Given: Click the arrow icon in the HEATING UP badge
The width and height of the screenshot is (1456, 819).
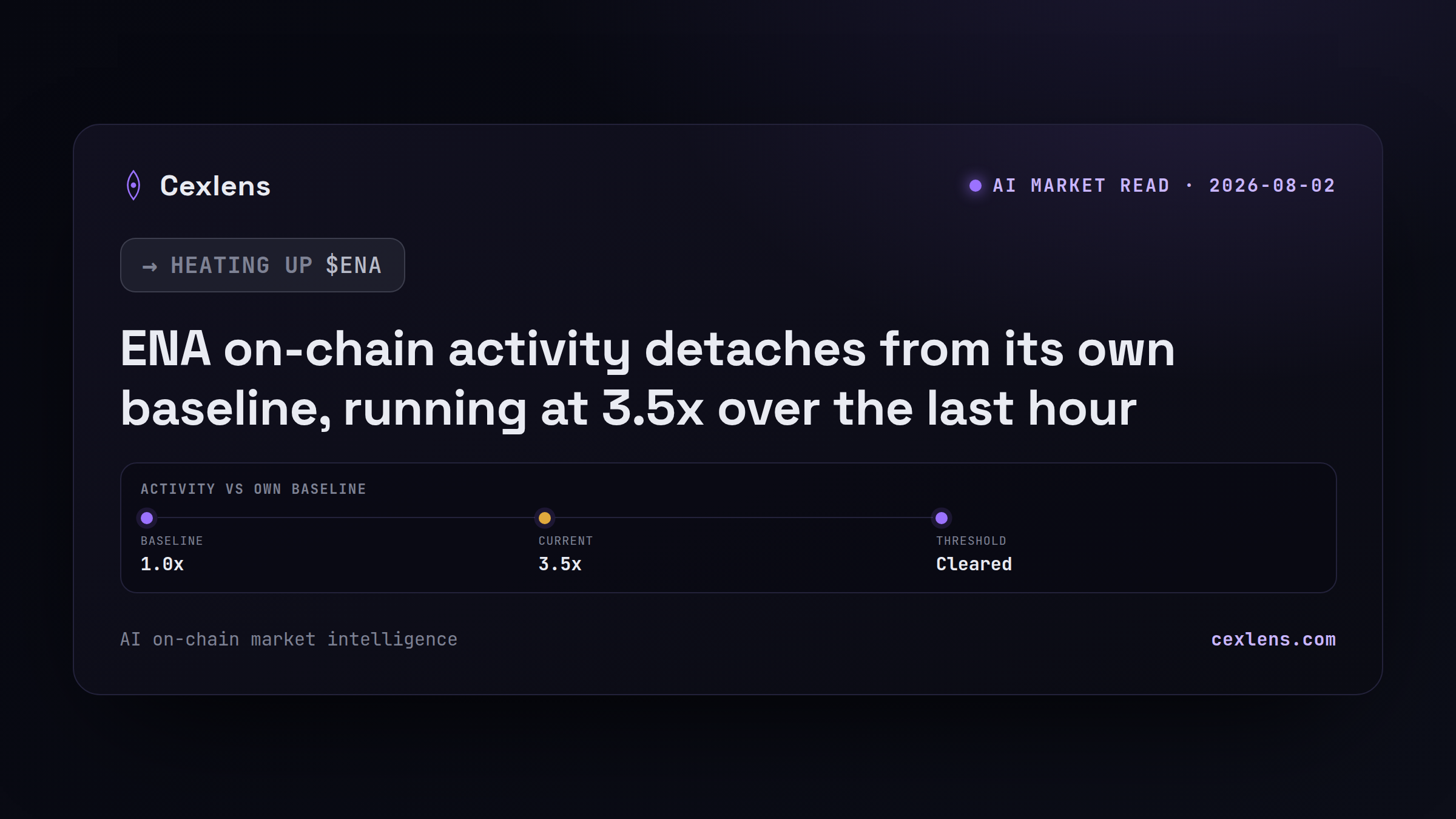Looking at the screenshot, I should click(150, 266).
